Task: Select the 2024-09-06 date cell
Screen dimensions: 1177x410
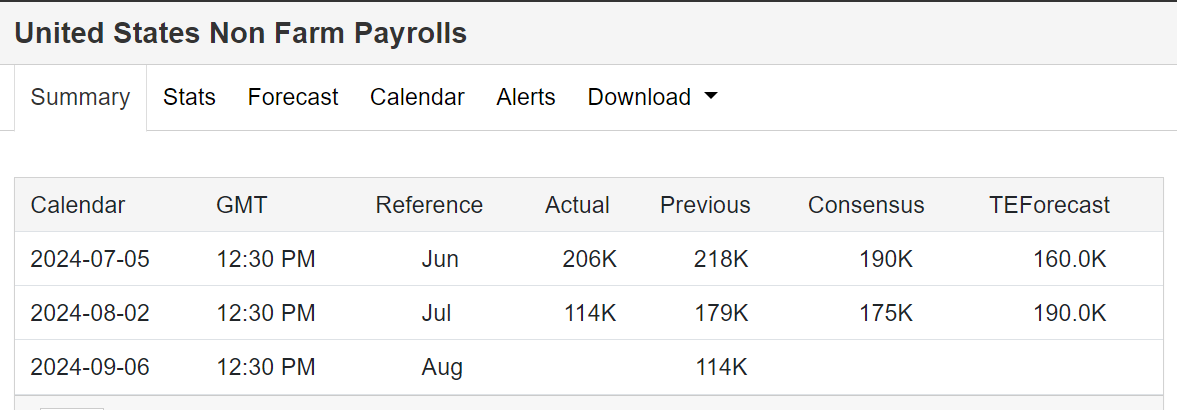Action: 90,367
